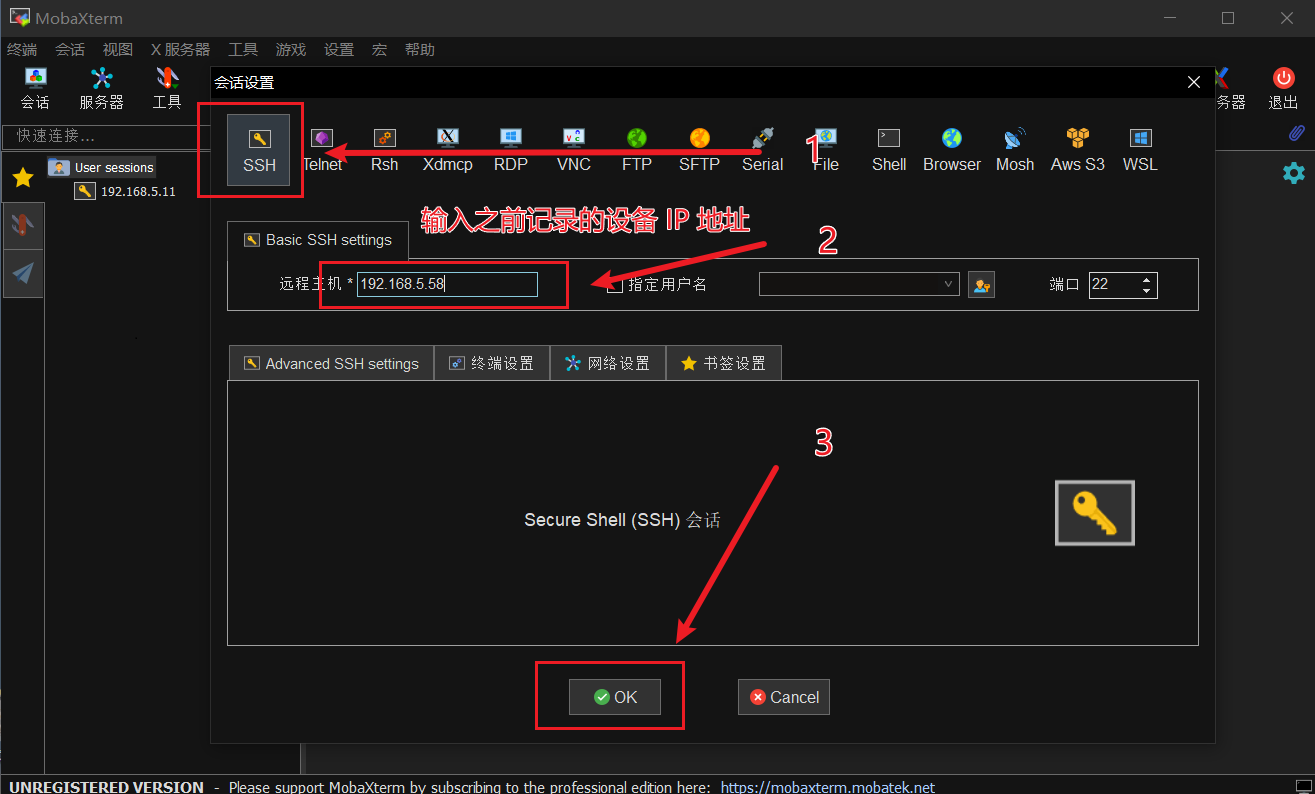Open the 网络设置 tab
This screenshot has width=1315, height=794.
click(607, 364)
